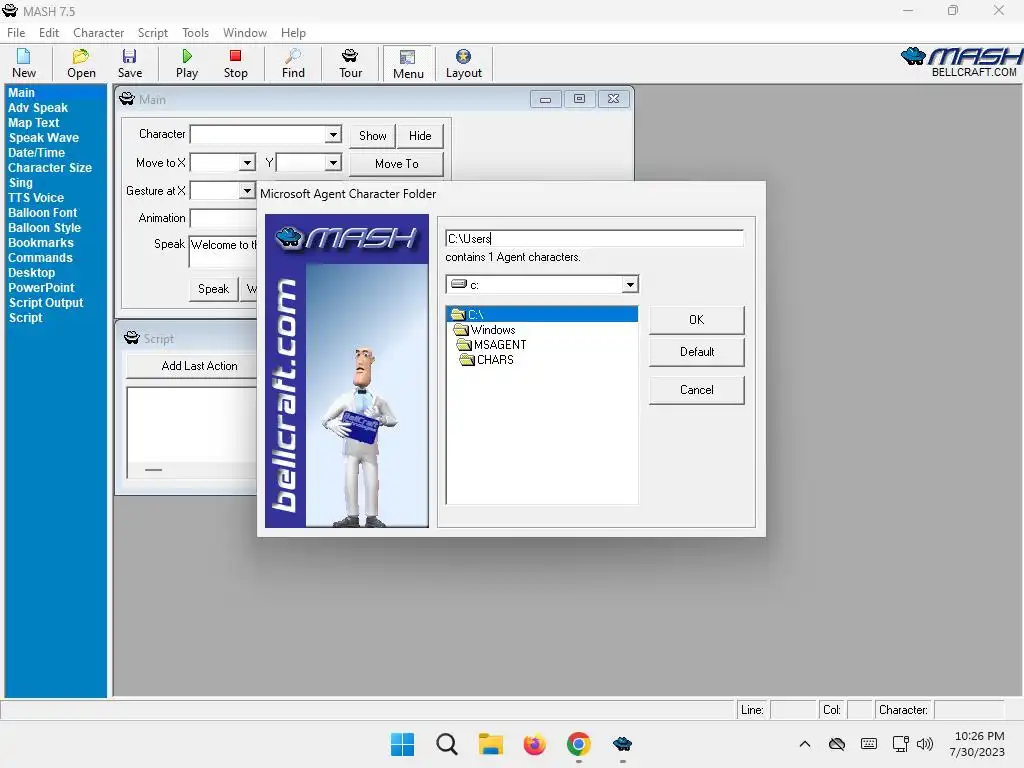Open the File menu
The image size is (1024, 768).
click(x=16, y=33)
